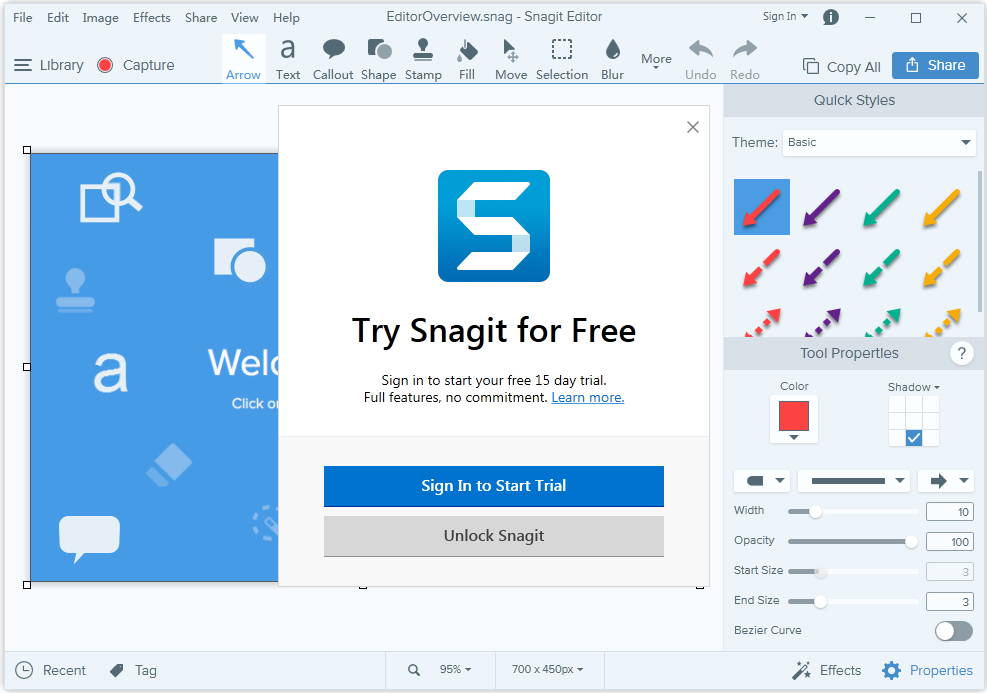Click the Opacity value field
987x693 pixels.
click(950, 542)
